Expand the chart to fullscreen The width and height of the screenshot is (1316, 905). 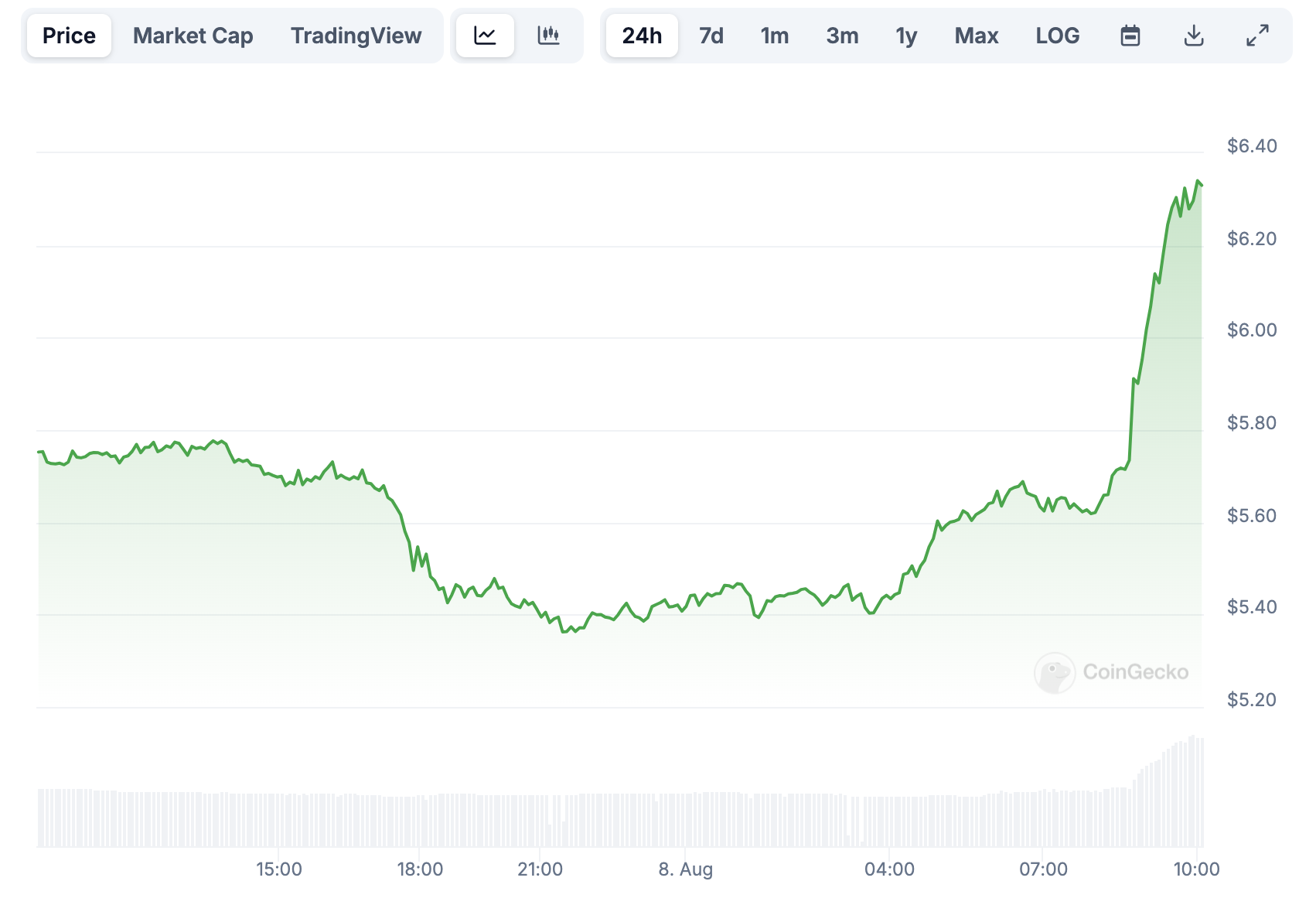[1257, 36]
